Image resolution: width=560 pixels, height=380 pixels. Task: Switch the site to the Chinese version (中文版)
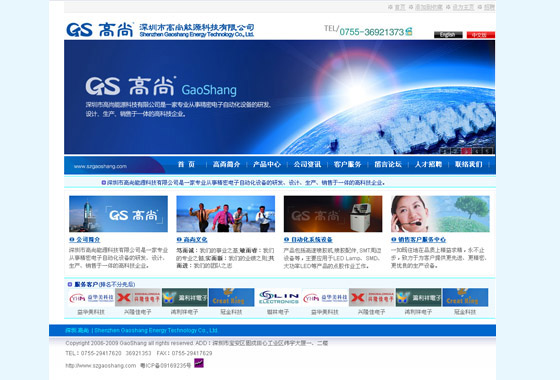480,35
